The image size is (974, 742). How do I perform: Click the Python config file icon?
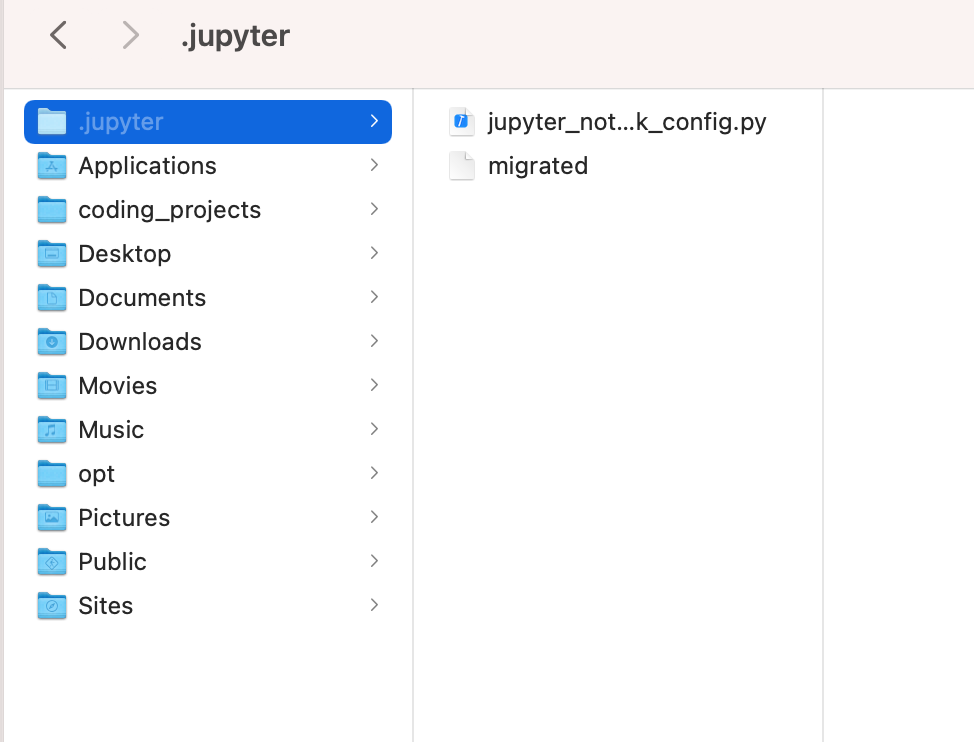pos(462,122)
